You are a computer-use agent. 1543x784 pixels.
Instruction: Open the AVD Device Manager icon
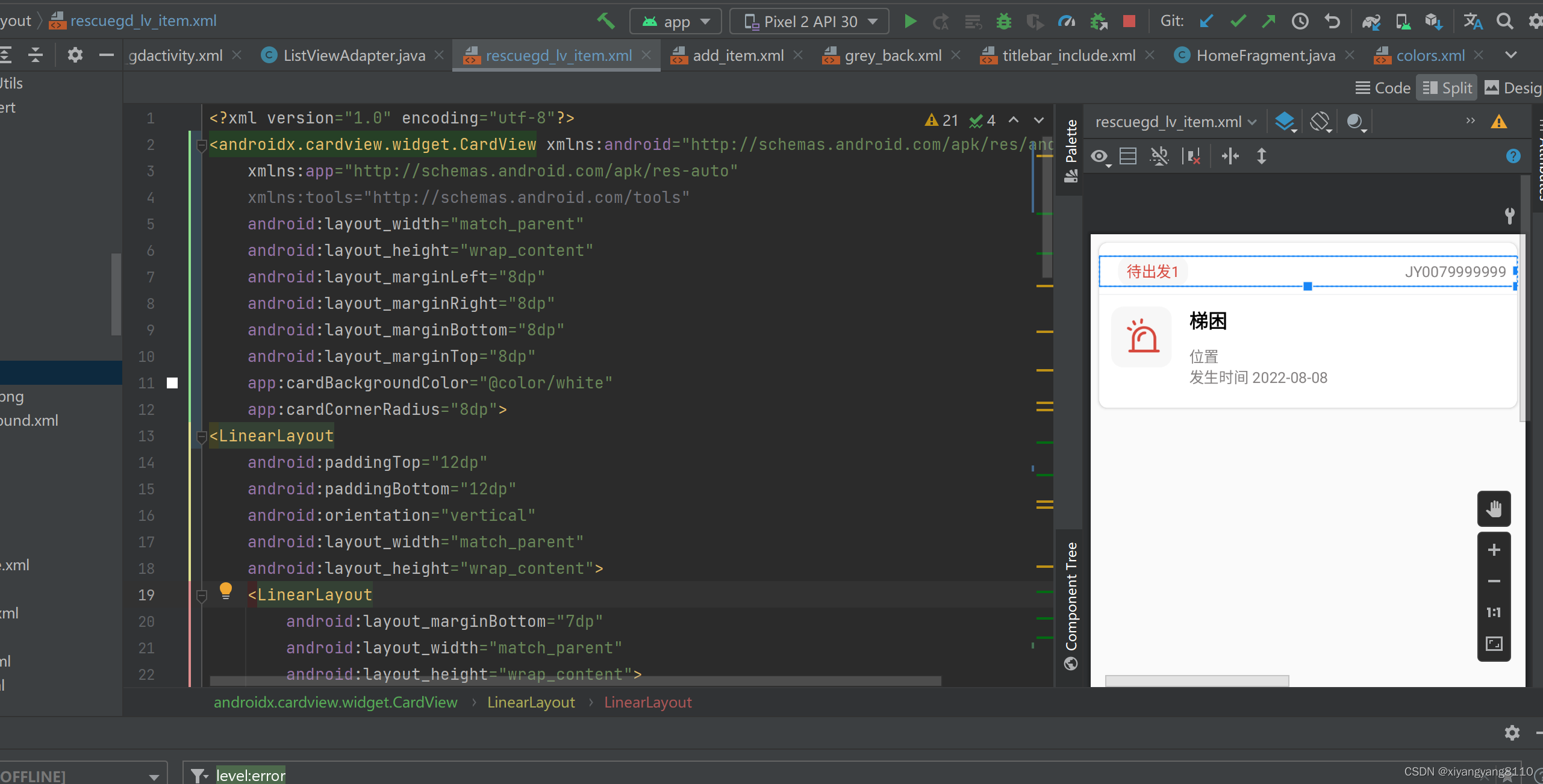(x=1403, y=22)
